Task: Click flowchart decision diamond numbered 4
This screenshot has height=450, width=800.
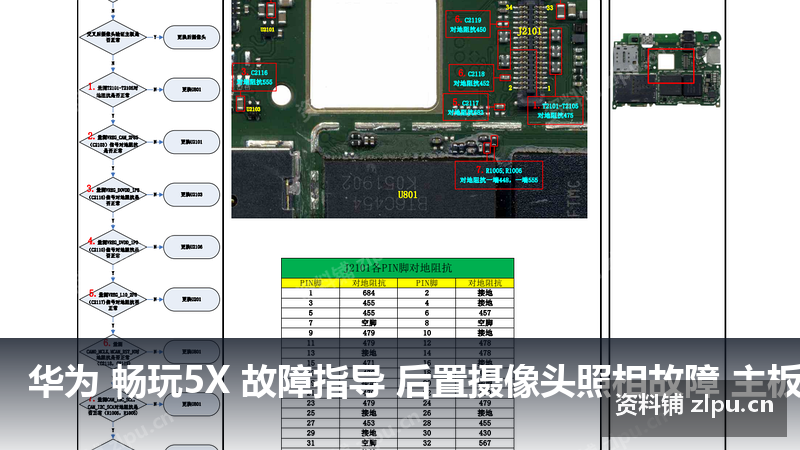Action: click(113, 247)
